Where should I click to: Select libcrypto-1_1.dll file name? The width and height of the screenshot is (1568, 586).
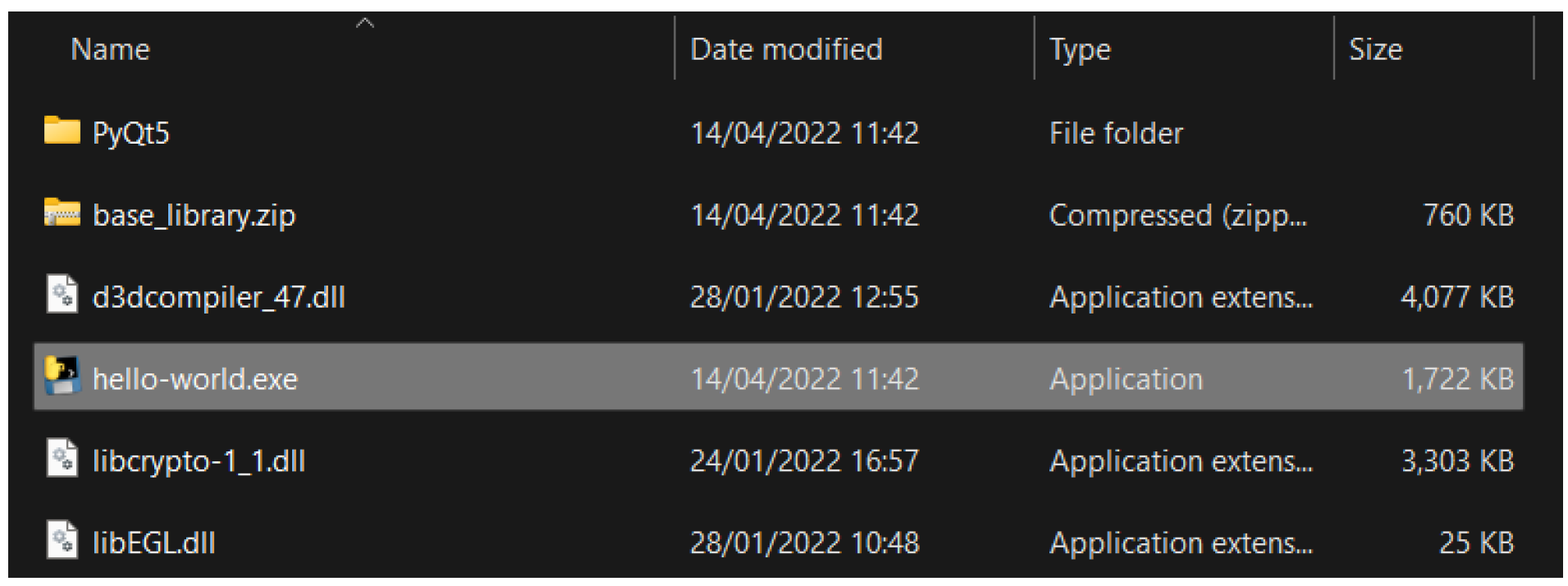tap(199, 461)
